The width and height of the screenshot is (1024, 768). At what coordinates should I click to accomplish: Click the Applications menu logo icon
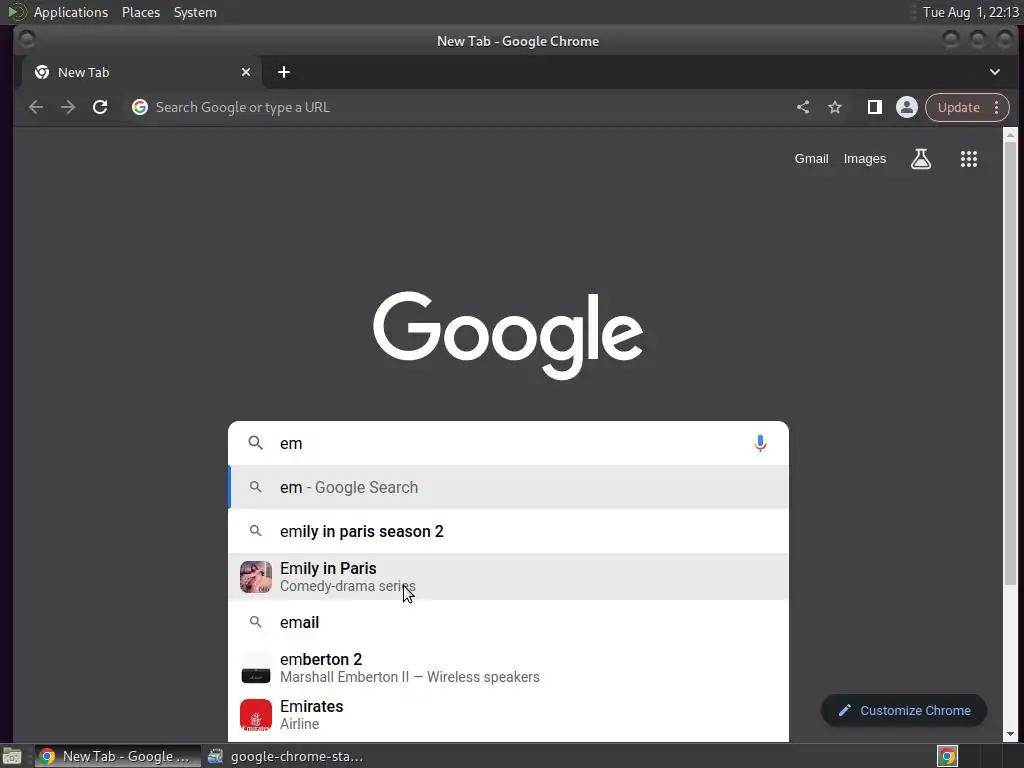coord(16,12)
